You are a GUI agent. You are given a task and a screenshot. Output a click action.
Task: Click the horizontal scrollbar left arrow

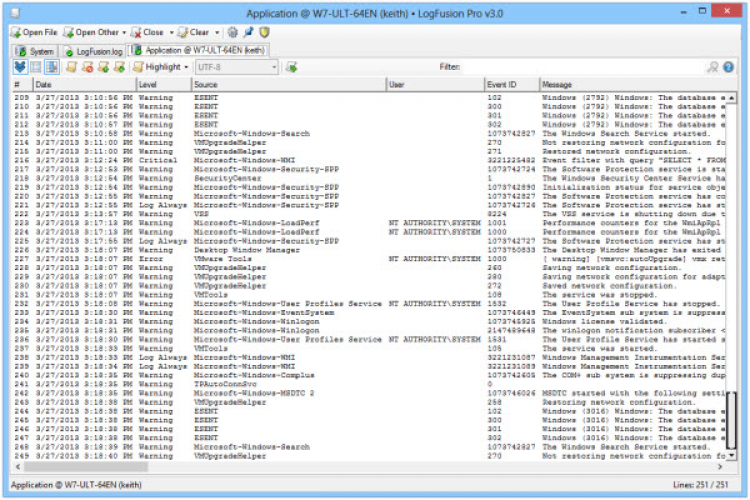coord(18,467)
